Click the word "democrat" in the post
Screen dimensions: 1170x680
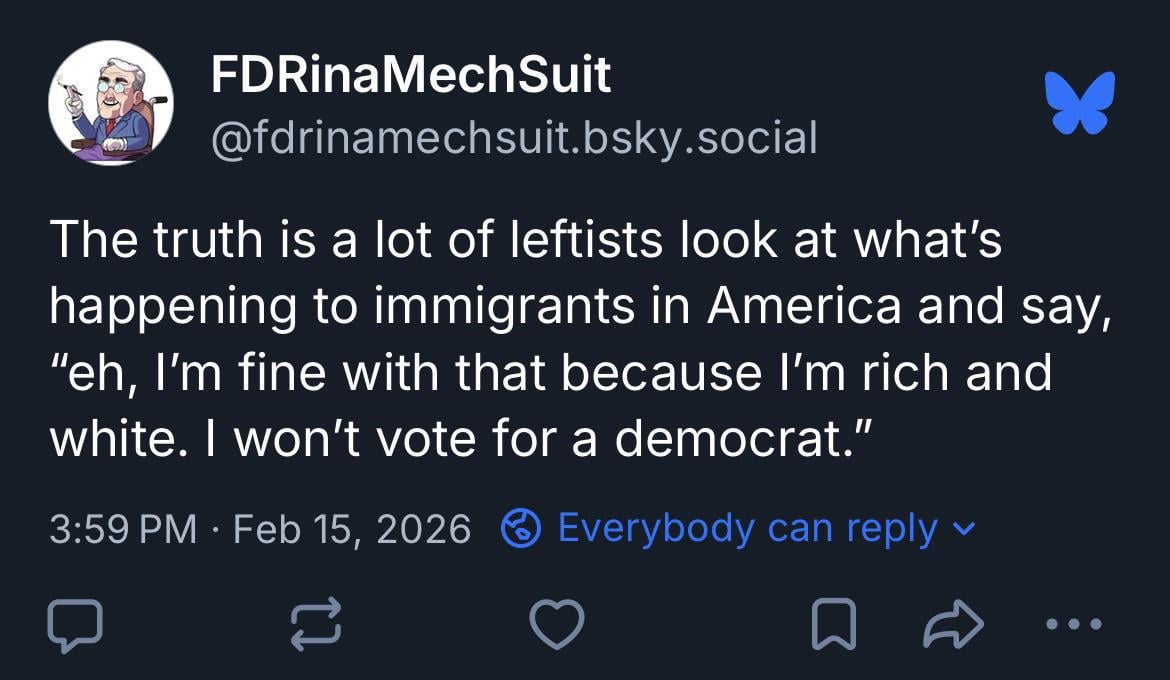click(x=728, y=438)
